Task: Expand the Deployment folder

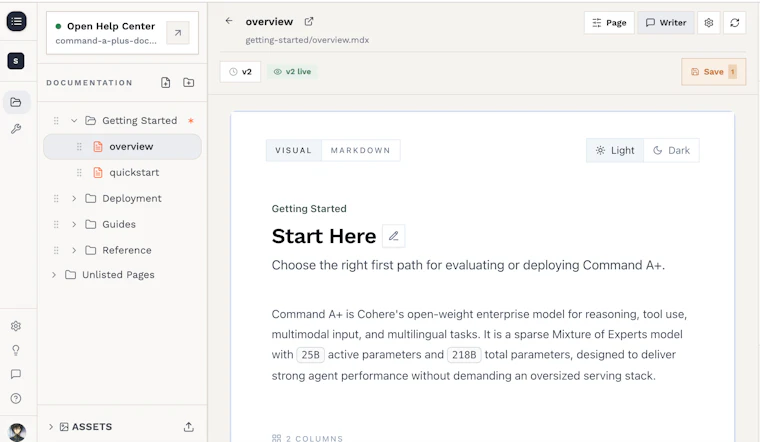Action: [74, 198]
